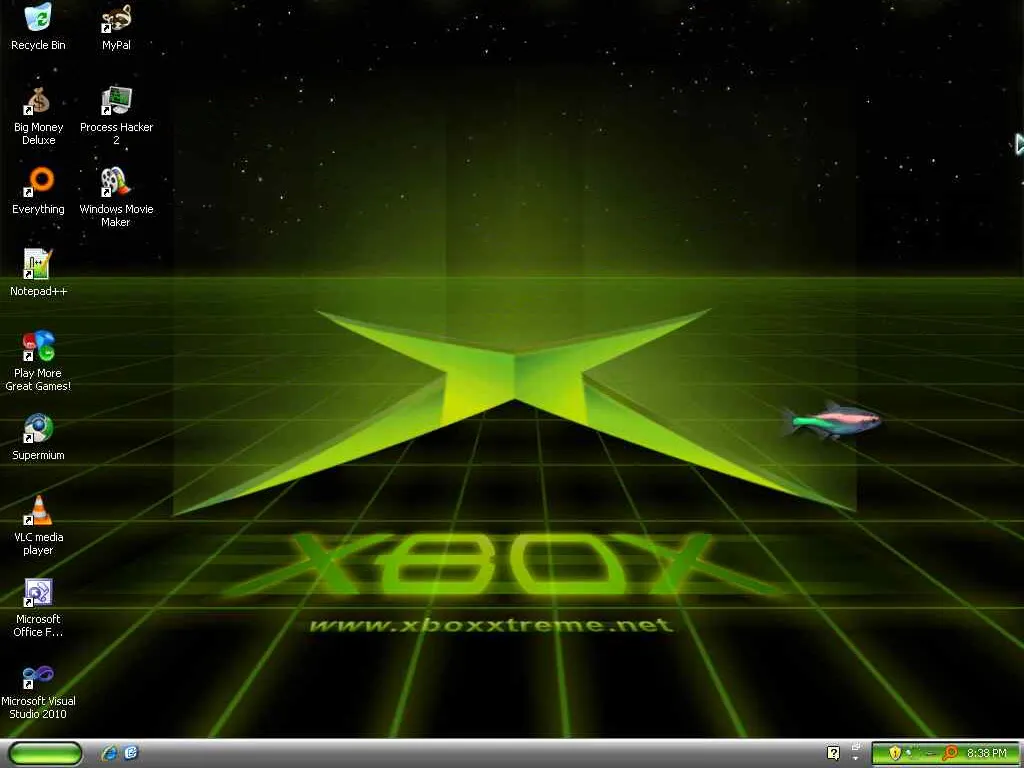Screen dimensions: 1024x768
Task: Open the Microsoft Visual Studio 2010 shortcut
Action: 38,690
